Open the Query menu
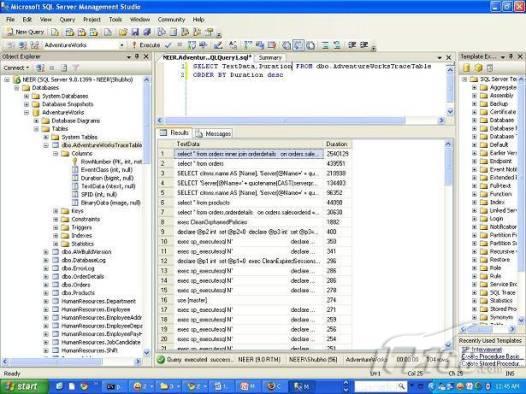The height and width of the screenshot is (394, 526). [67, 19]
